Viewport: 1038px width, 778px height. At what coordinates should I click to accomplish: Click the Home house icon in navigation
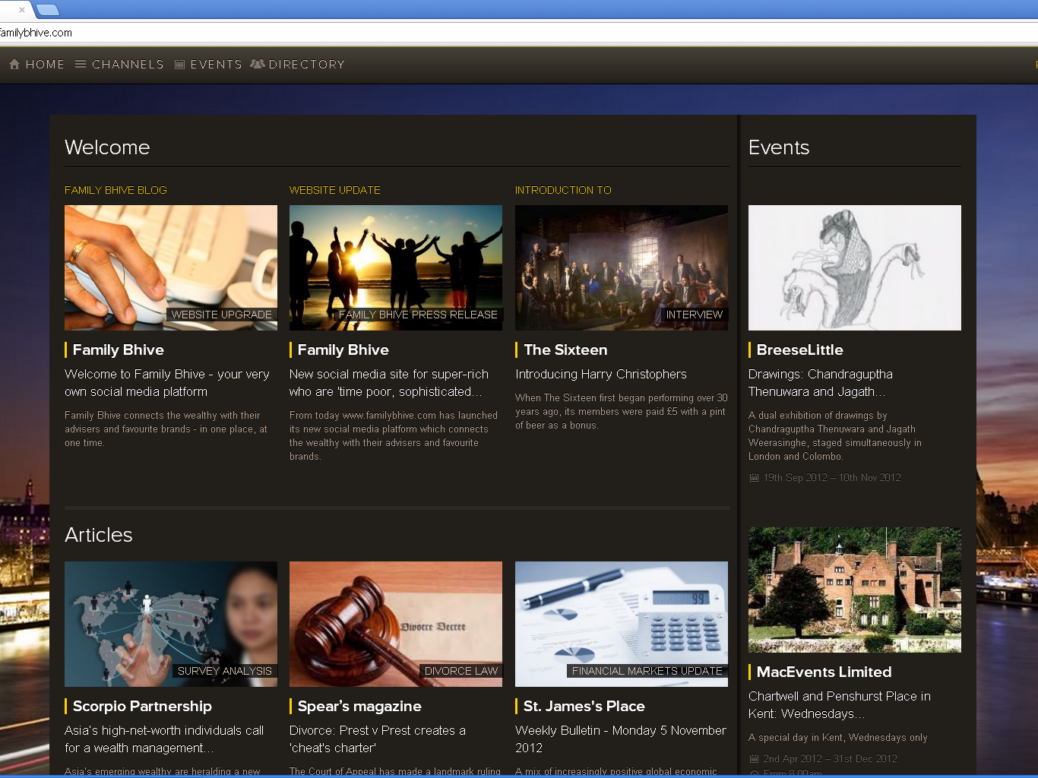pos(14,64)
